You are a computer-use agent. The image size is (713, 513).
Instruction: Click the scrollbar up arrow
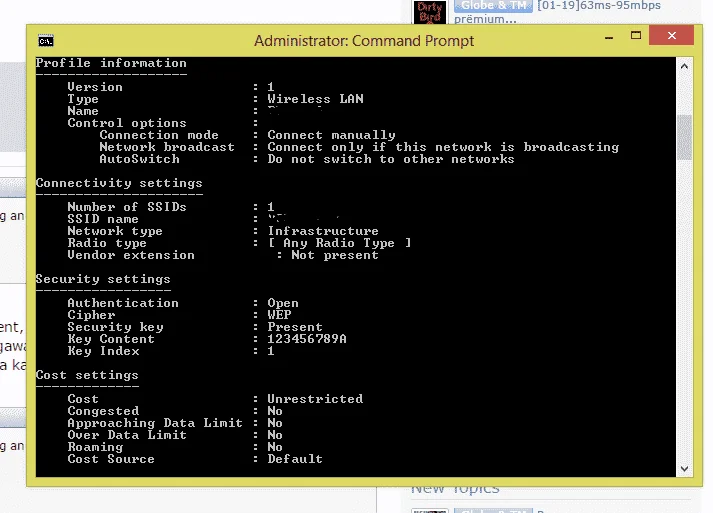pos(684,66)
